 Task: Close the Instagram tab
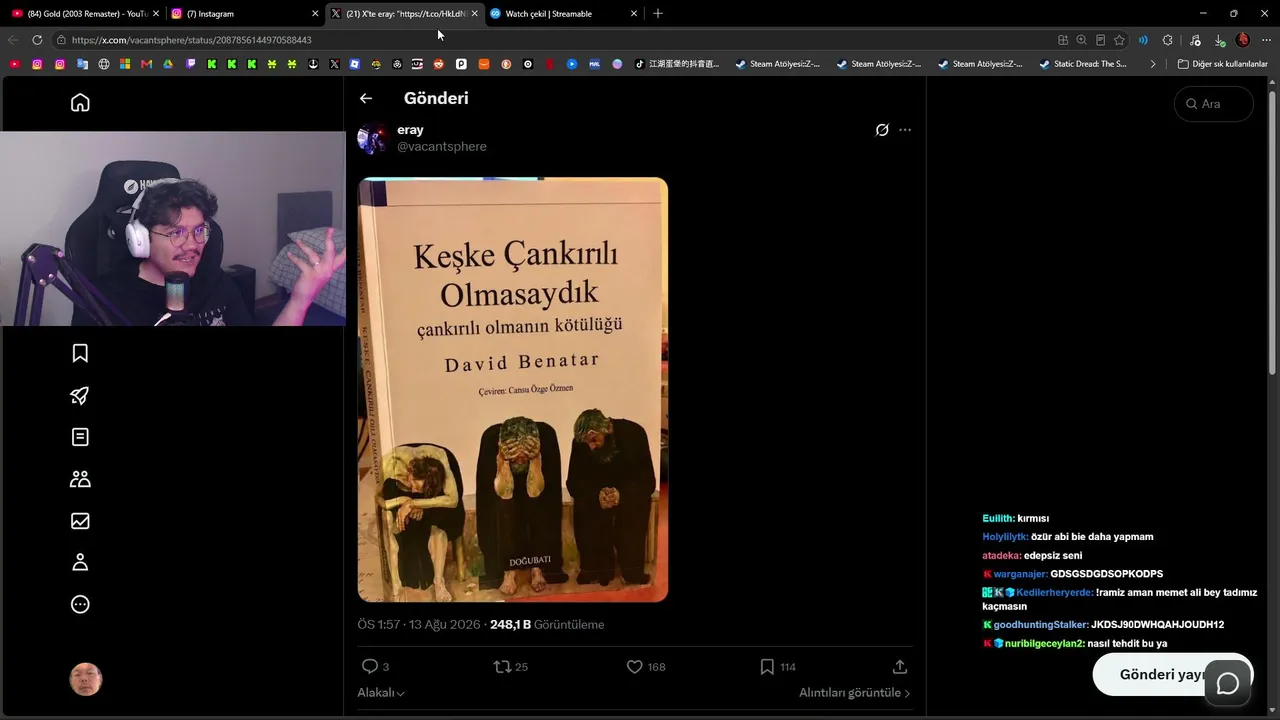tap(315, 14)
